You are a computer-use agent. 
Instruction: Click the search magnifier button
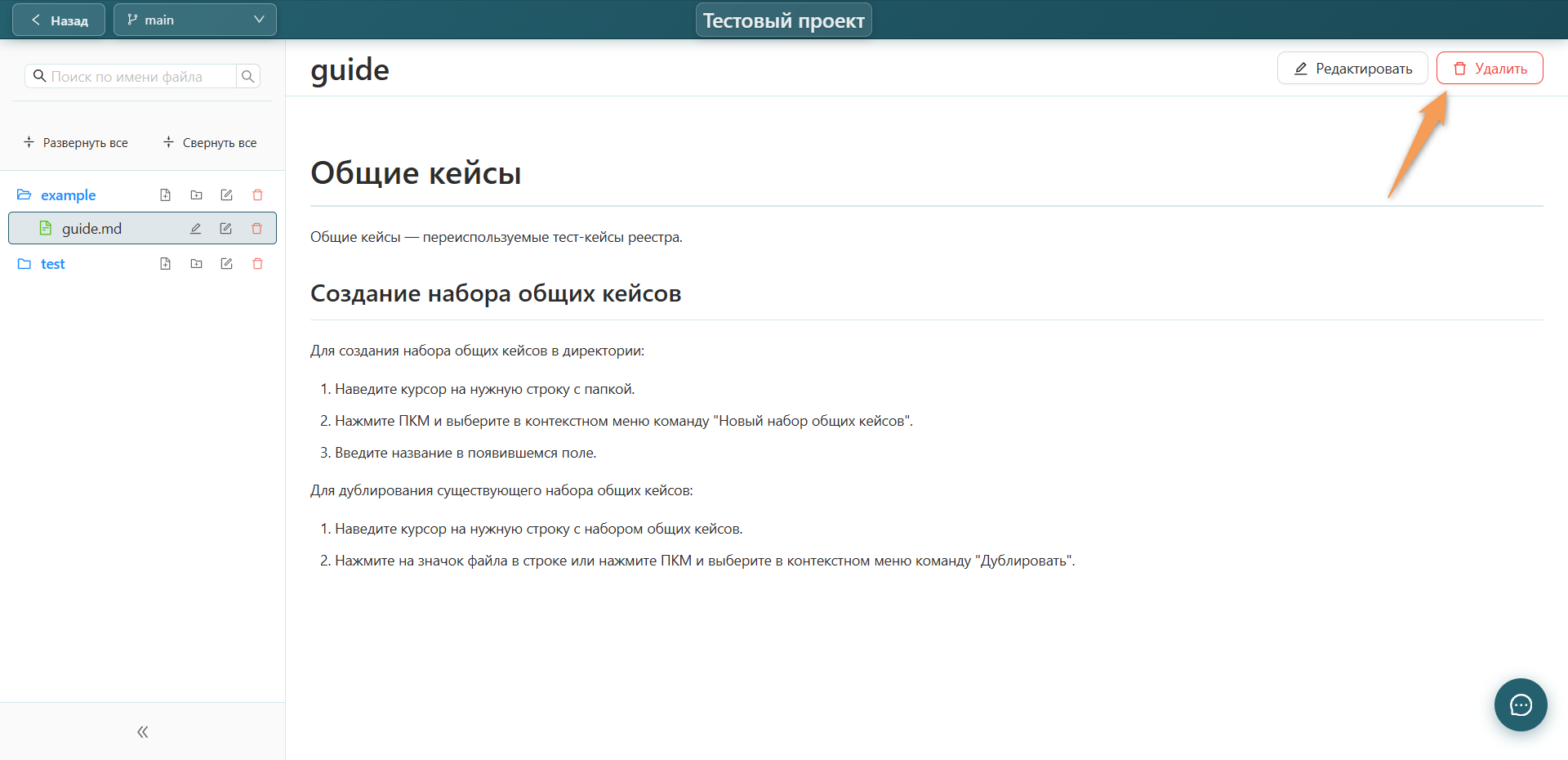248,76
